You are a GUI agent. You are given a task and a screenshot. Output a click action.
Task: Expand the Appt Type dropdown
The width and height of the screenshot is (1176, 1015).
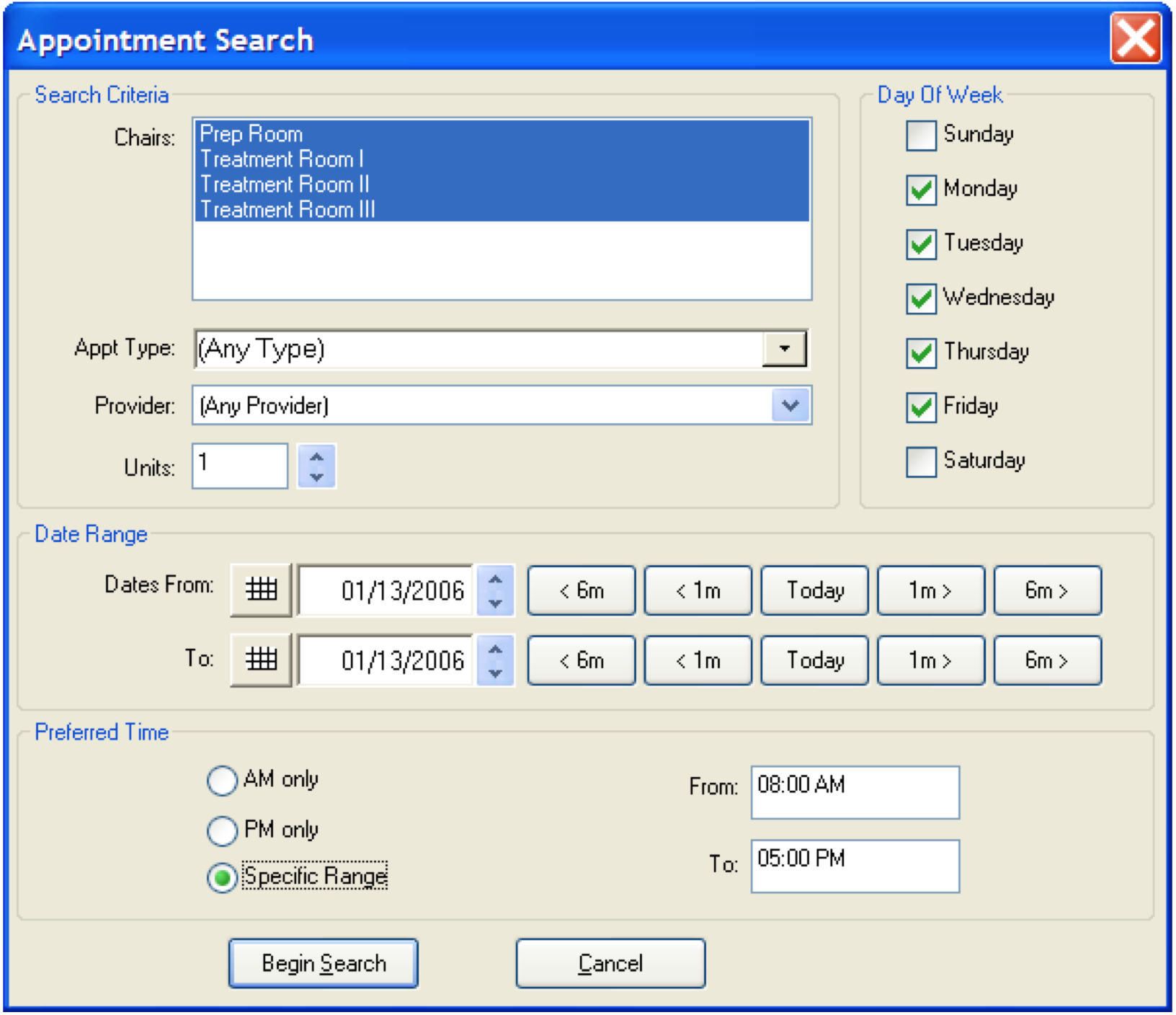(x=784, y=349)
